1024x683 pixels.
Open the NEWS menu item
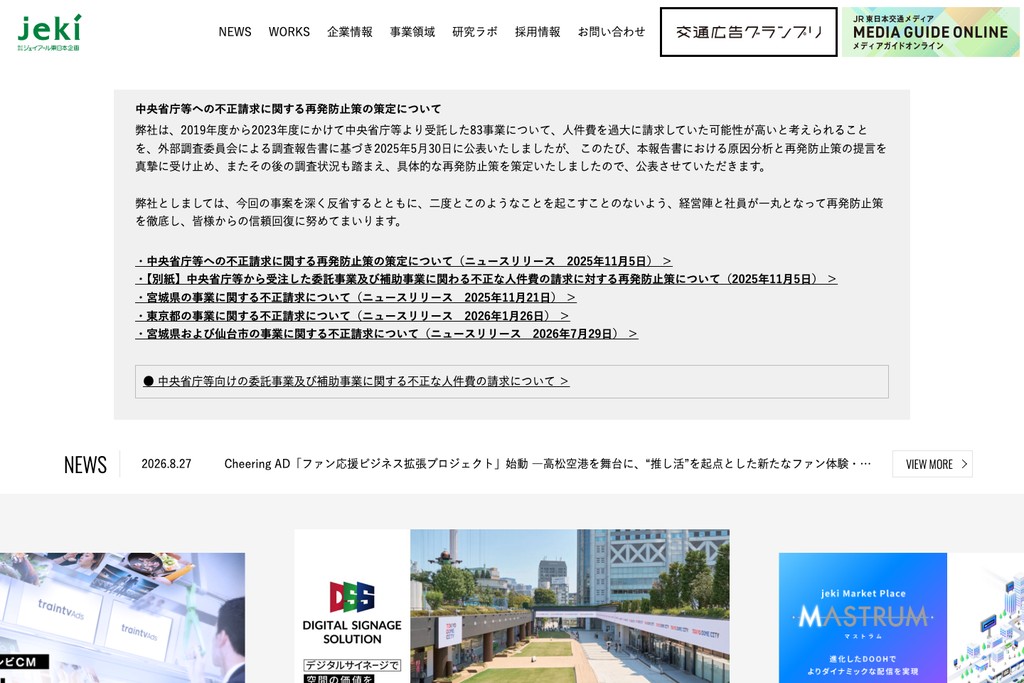(x=235, y=32)
